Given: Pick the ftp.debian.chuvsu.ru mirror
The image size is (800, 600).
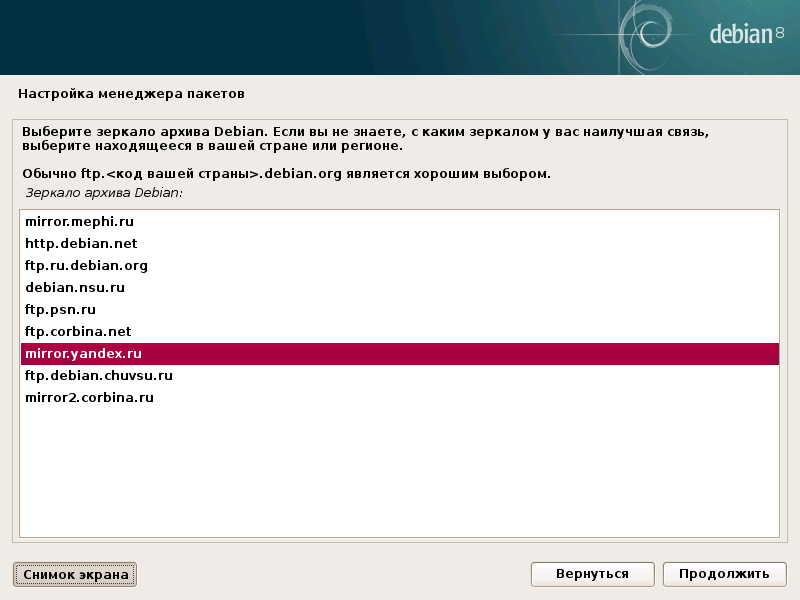Looking at the screenshot, I should click(399, 376).
